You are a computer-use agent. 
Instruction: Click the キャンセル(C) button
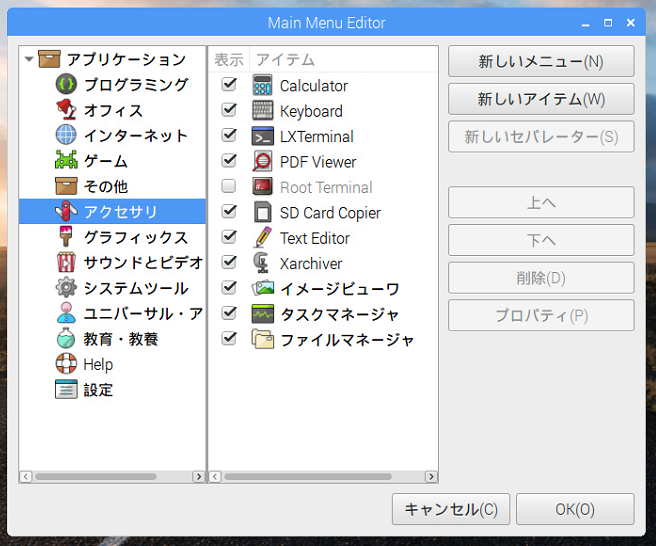point(451,509)
